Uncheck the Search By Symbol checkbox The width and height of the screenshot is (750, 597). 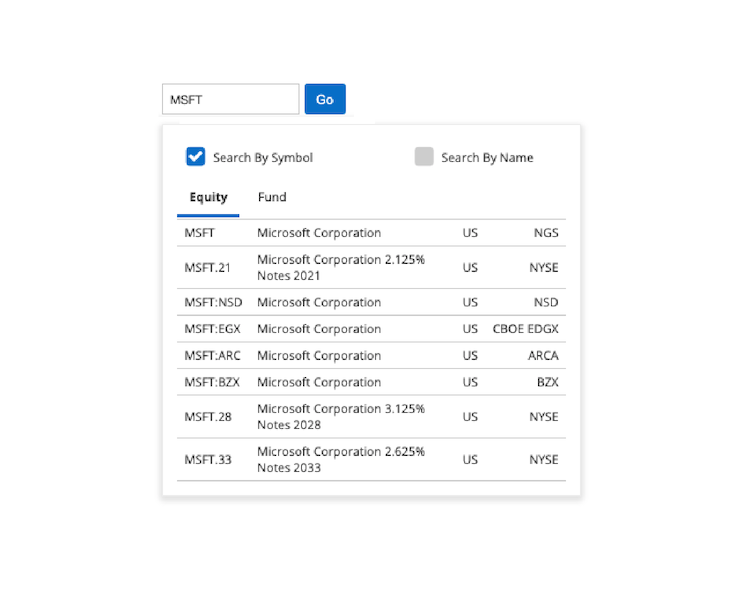[x=196, y=157]
